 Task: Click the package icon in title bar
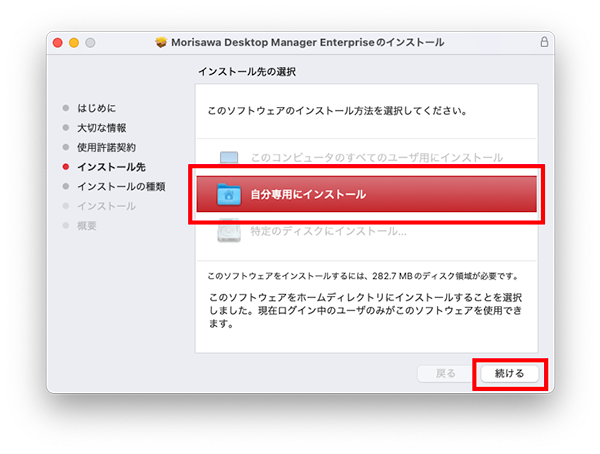coord(161,42)
